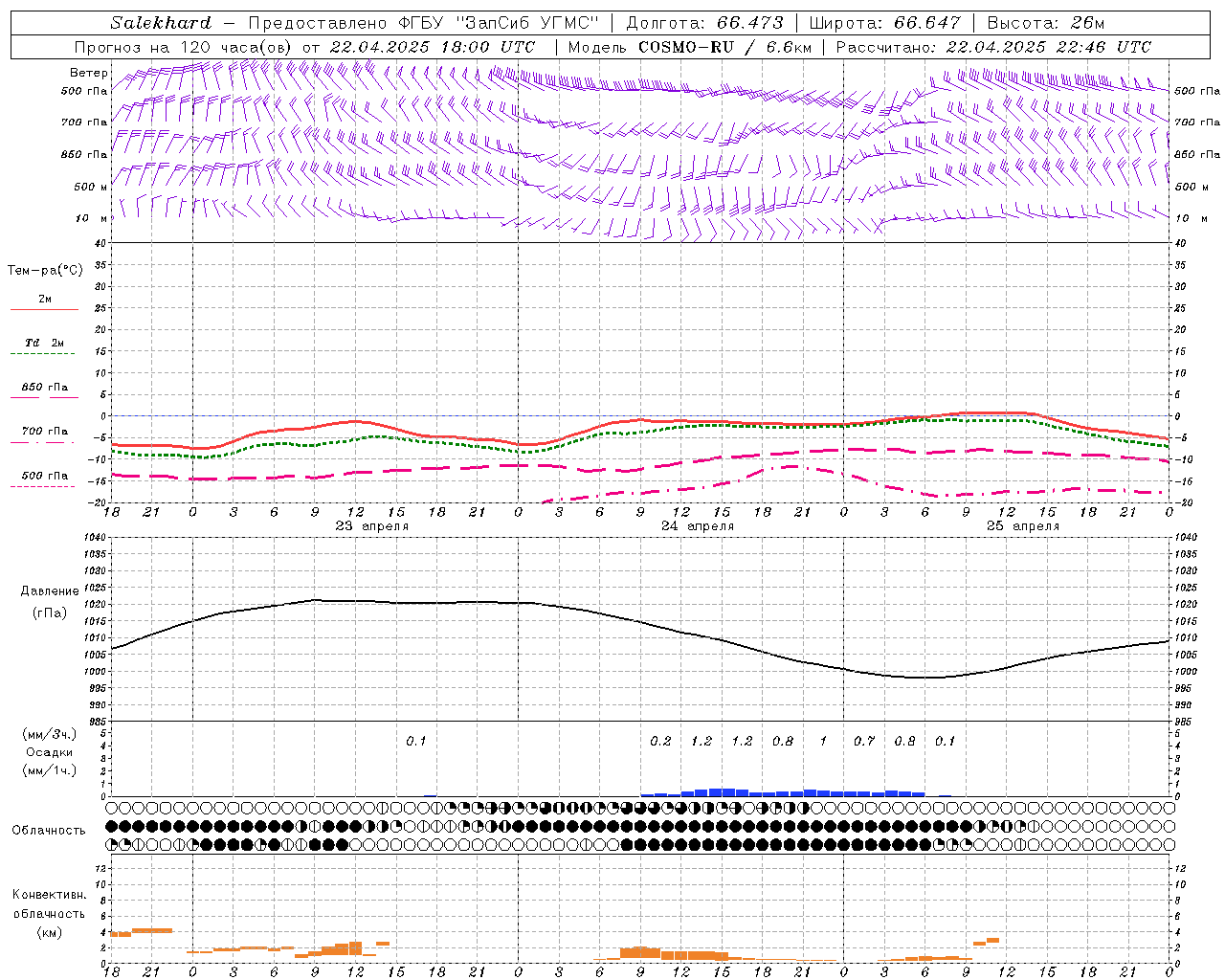Click the blue precipitation bars
This screenshot has height=980, width=1225.
pyautogui.click(x=783, y=792)
